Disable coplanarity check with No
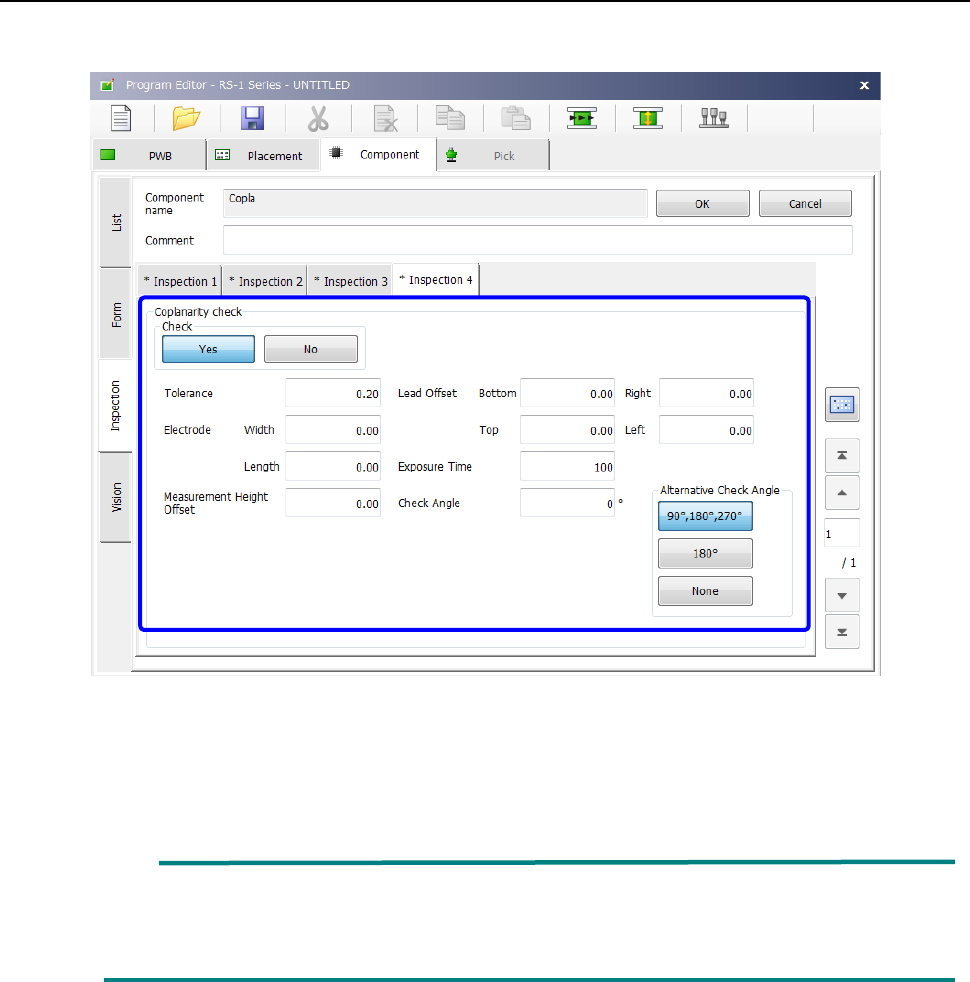Viewport: 970px width, 982px height. [x=311, y=349]
